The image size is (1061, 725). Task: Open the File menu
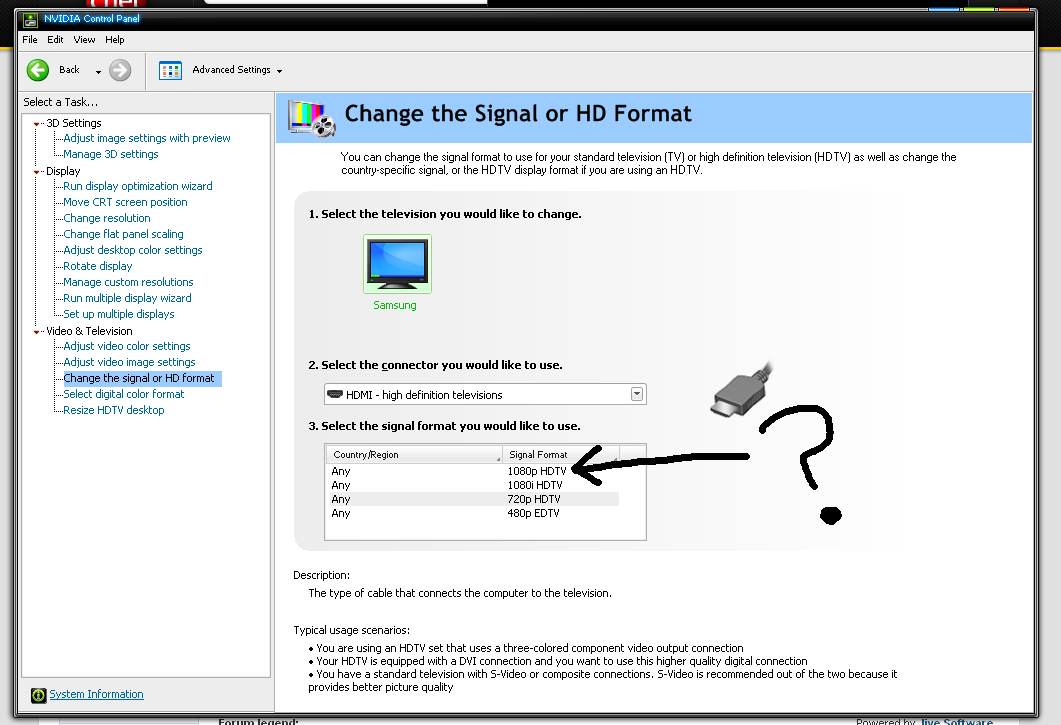(x=29, y=40)
